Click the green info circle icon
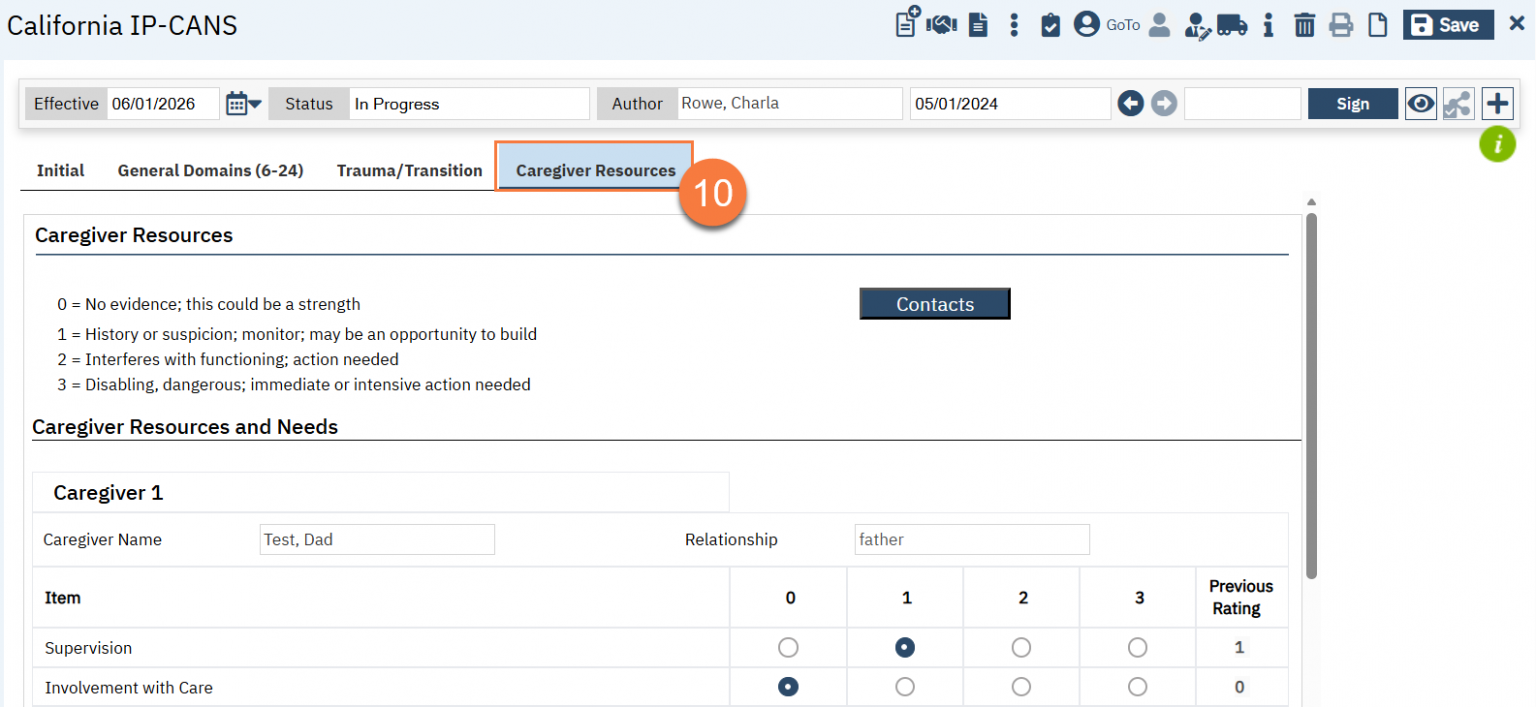Image resolution: width=1536 pixels, height=707 pixels. (1498, 145)
